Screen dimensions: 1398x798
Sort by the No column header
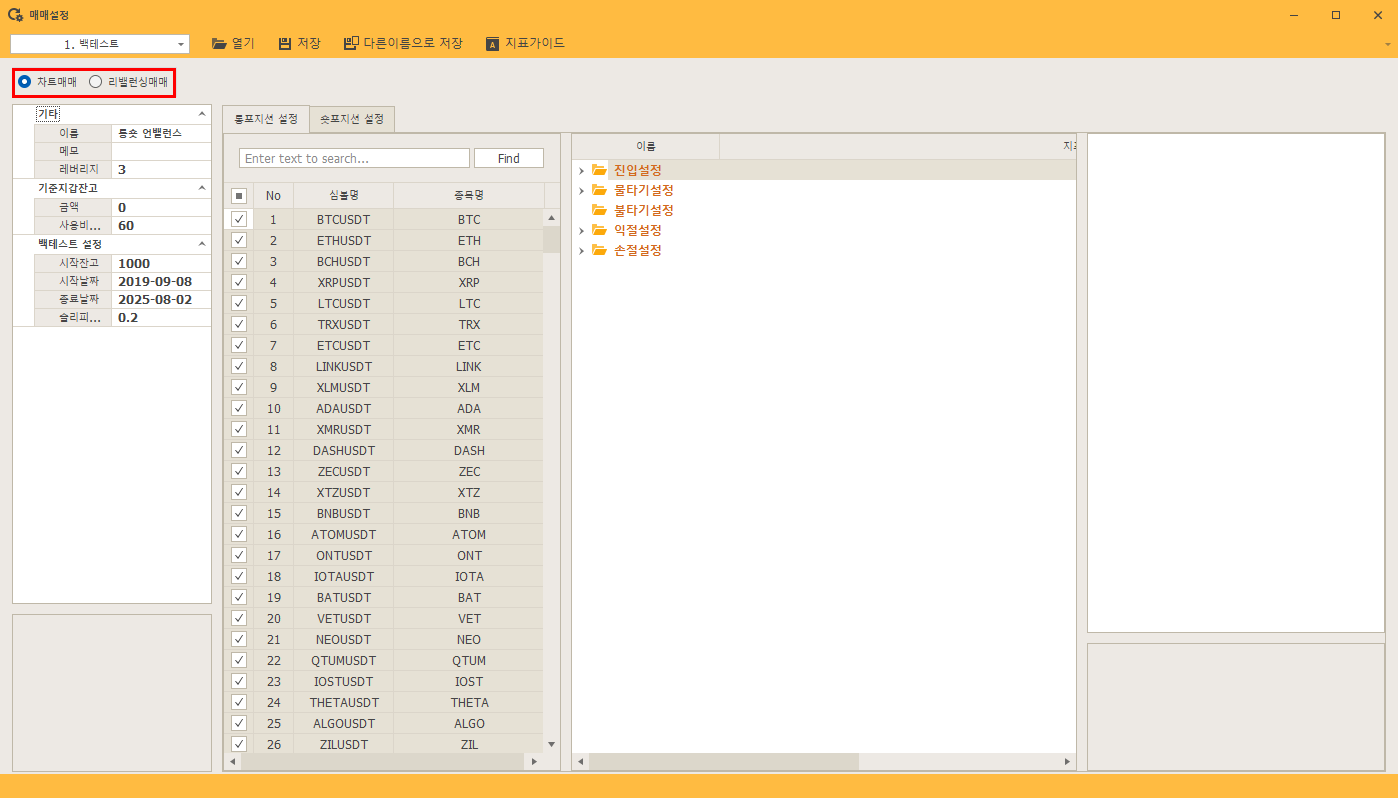[x=273, y=195]
